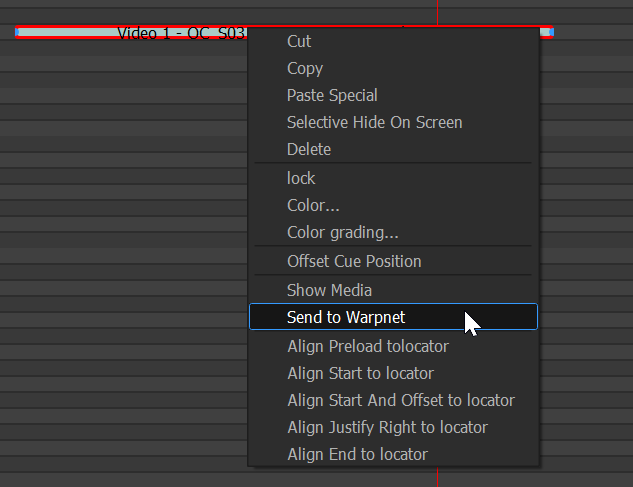The height and width of the screenshot is (487, 633).
Task: Choose Selective Hide On Screen
Action: pyautogui.click(x=374, y=122)
